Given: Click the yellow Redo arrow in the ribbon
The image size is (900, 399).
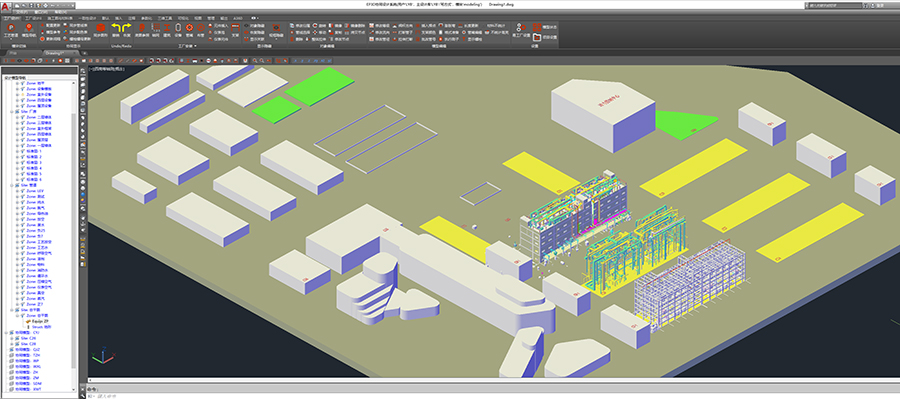Looking at the screenshot, I should (127, 28).
